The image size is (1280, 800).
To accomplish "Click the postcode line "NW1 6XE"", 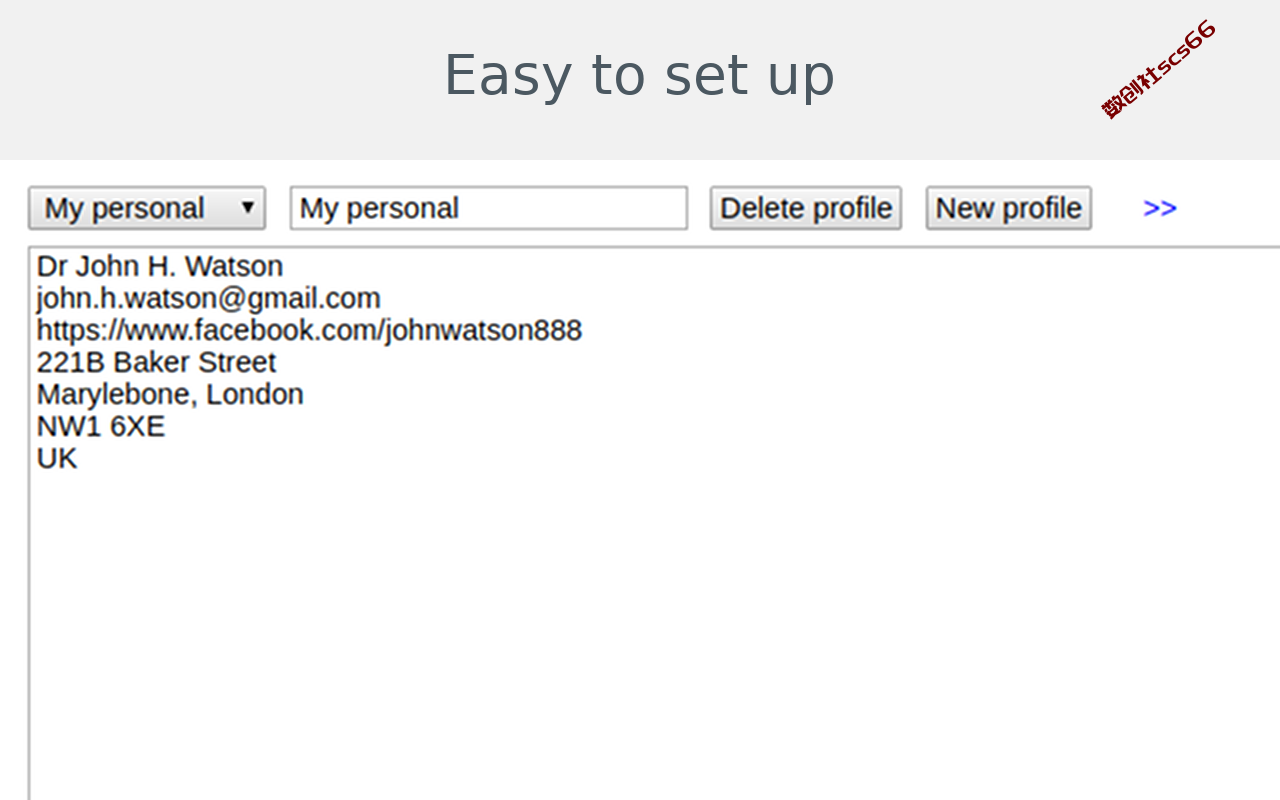I will coord(101,426).
